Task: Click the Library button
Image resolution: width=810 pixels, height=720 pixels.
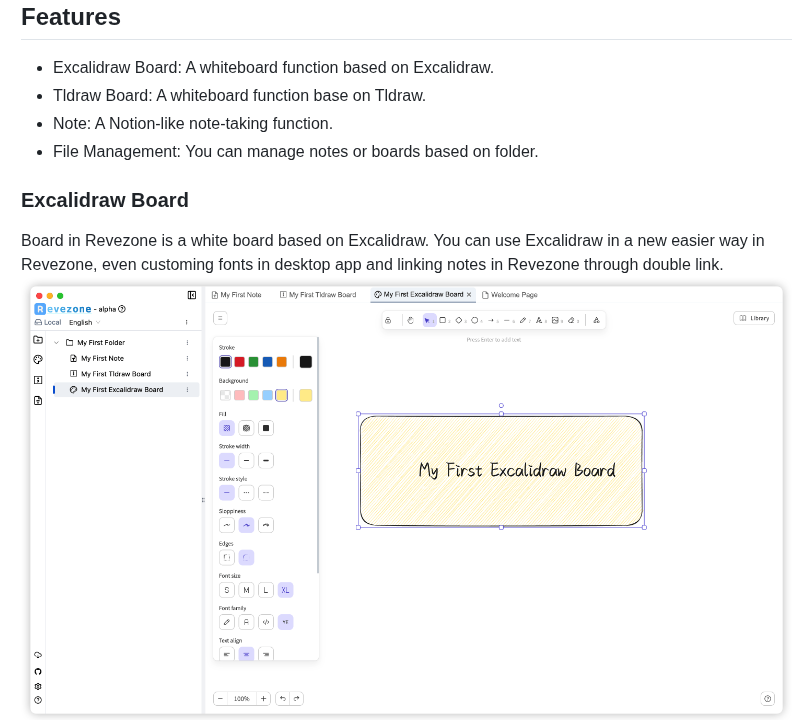Action: [x=754, y=318]
